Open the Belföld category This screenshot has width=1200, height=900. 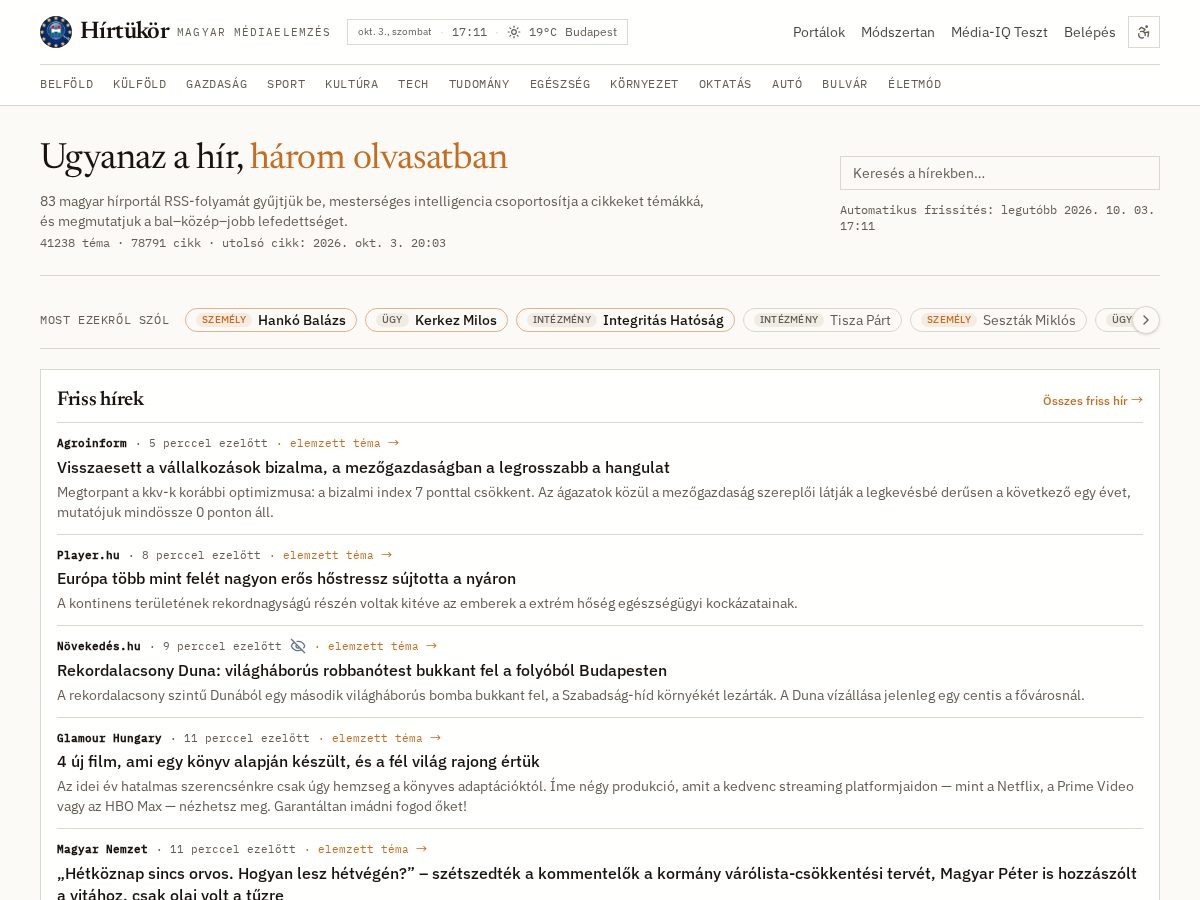67,84
